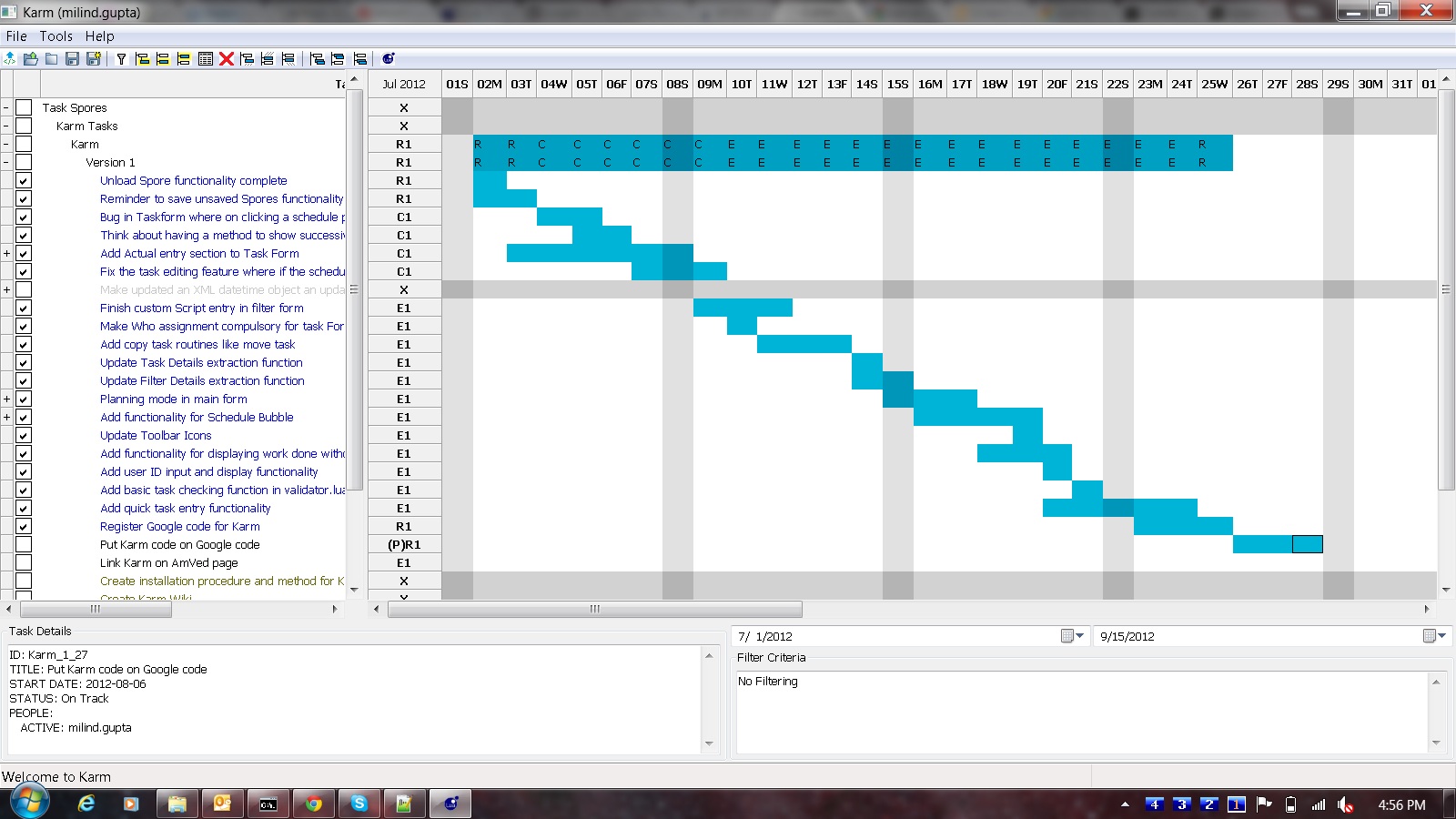1456x819 pixels.
Task: Uncheck 'Register Google code for Karm' checkbox
Action: coord(24,526)
